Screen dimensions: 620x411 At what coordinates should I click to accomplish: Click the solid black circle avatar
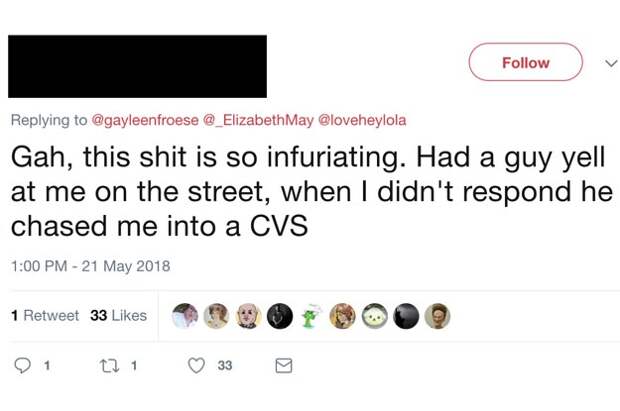[x=406, y=316]
